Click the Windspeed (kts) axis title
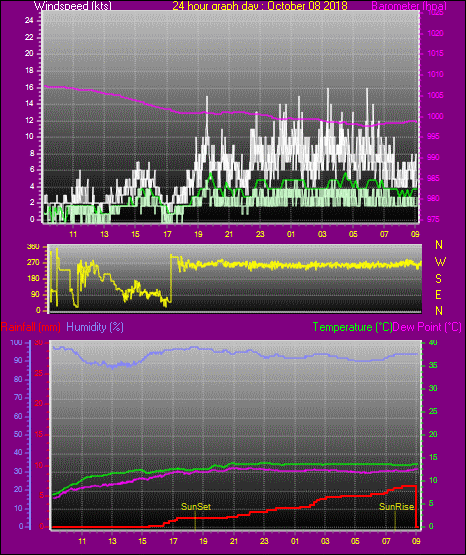The height and width of the screenshot is (555, 466). [73, 6]
